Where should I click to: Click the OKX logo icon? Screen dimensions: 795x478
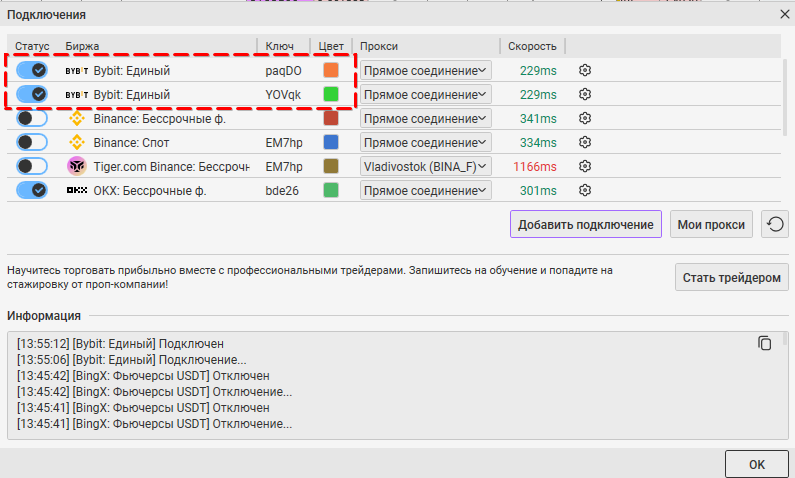(x=77, y=190)
